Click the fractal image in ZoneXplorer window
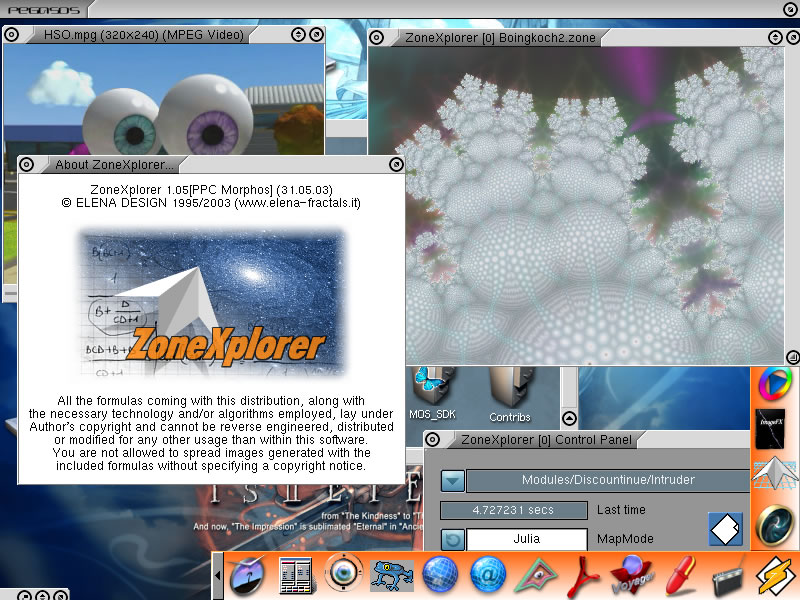This screenshot has height=600, width=800. point(576,206)
